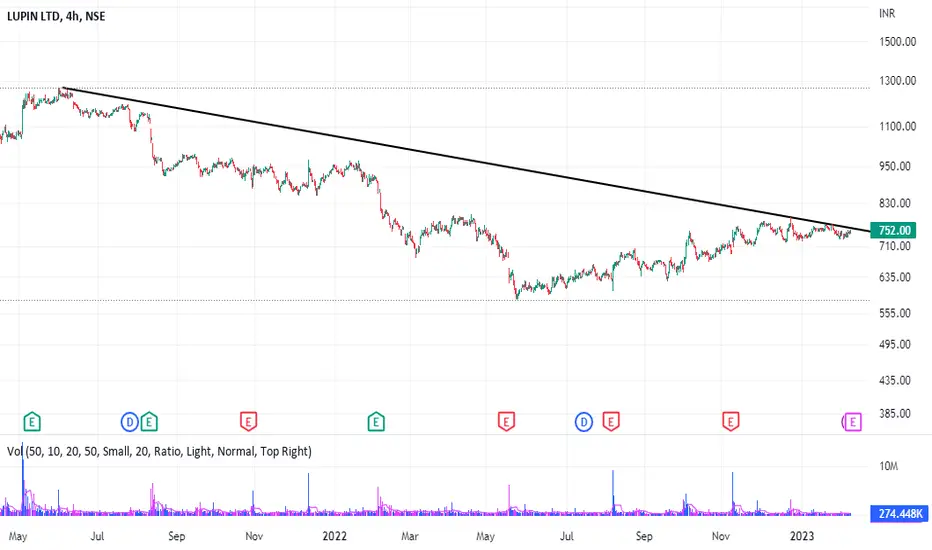Click the purple upcoming earnings E marker

(x=852, y=422)
